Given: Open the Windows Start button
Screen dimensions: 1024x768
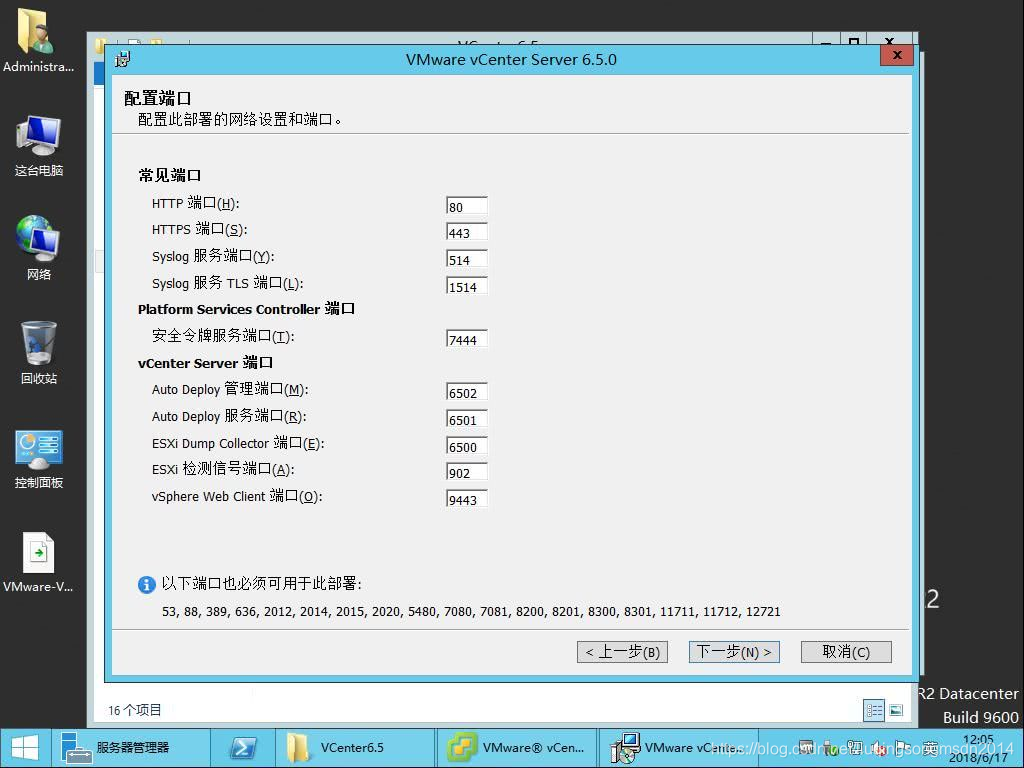Looking at the screenshot, I should coord(25,748).
